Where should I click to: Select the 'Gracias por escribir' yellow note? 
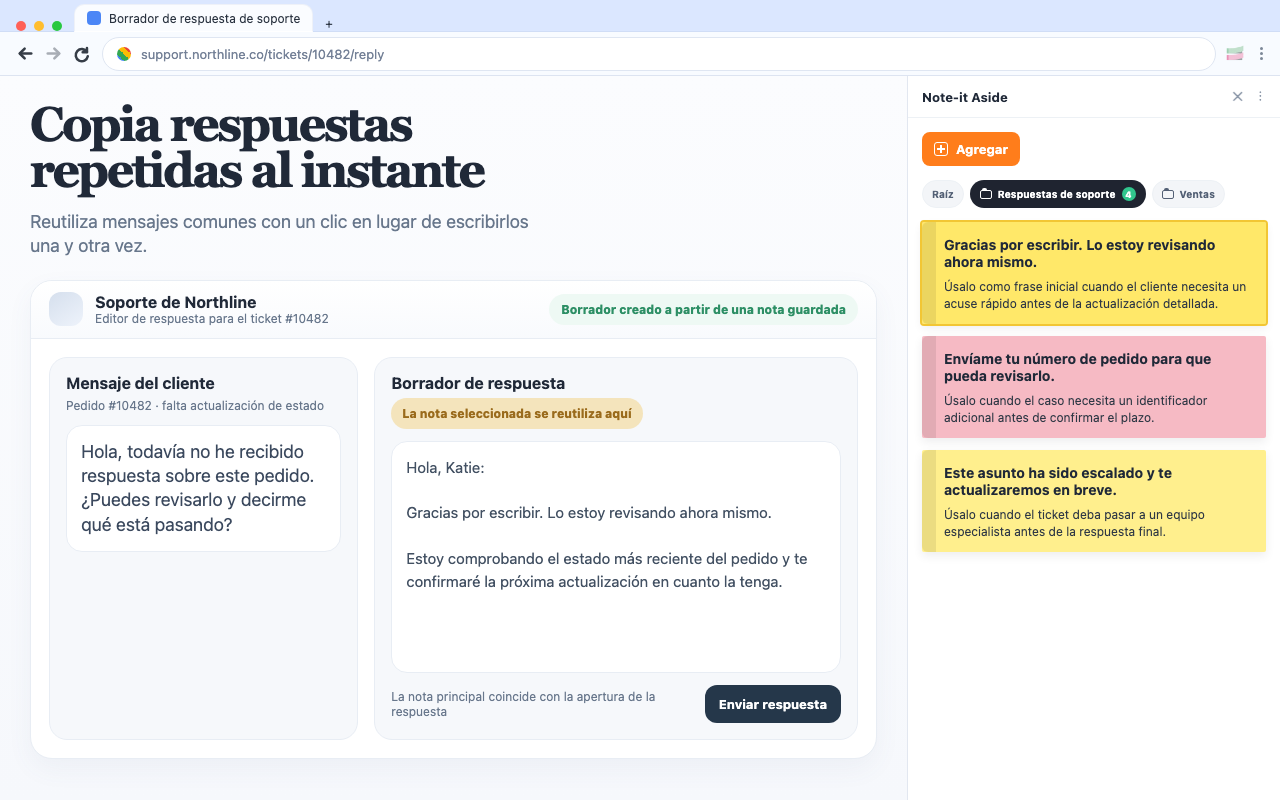tap(1093, 272)
